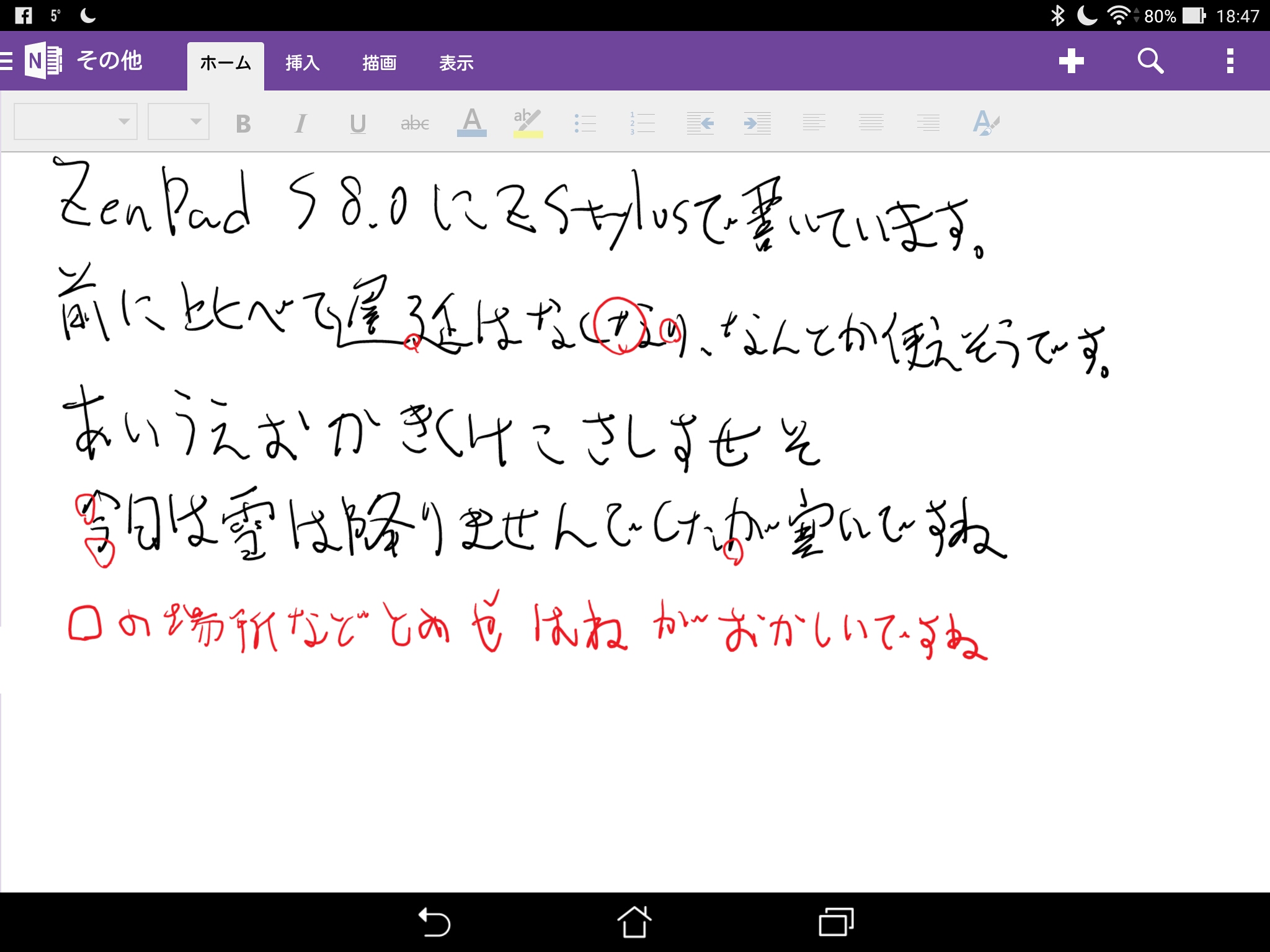Open the hamburger navigation menu
This screenshot has height=952, width=1270.
[x=6, y=61]
